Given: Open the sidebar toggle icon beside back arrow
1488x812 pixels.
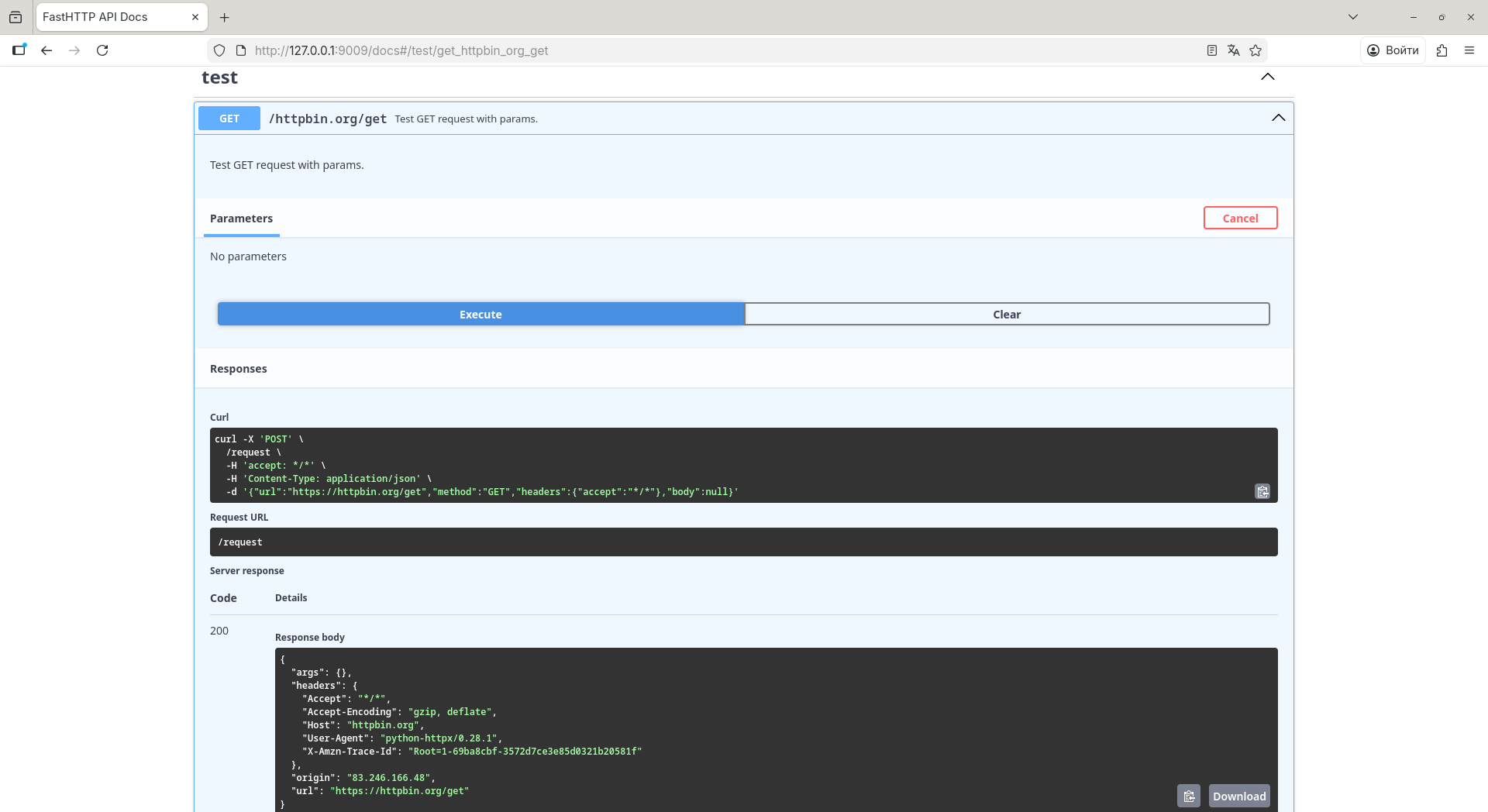Looking at the screenshot, I should (19, 50).
